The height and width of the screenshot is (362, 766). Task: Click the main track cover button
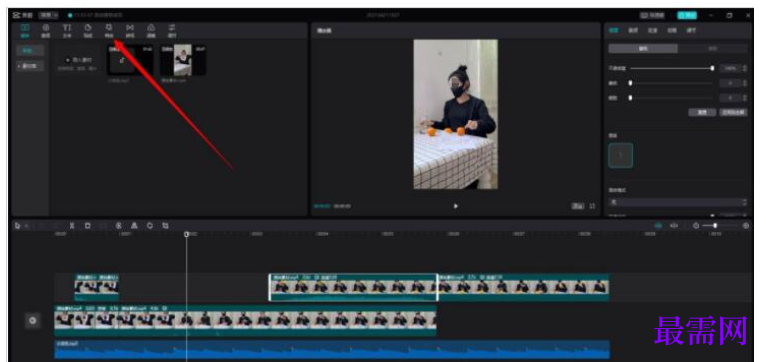(x=33, y=321)
